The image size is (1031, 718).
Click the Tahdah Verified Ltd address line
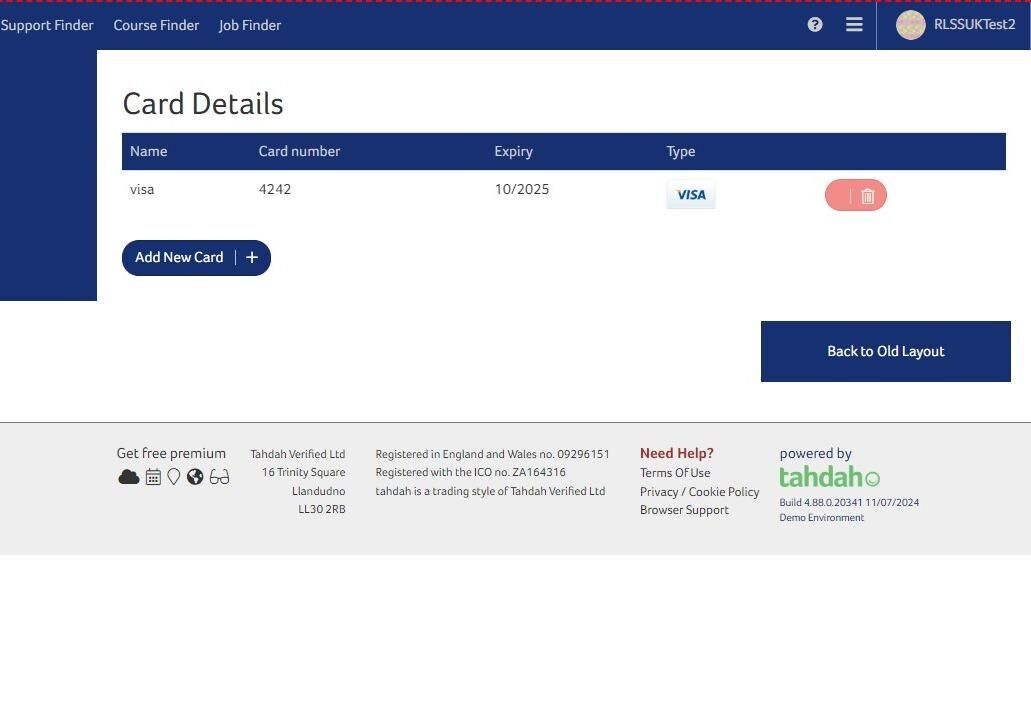297,454
